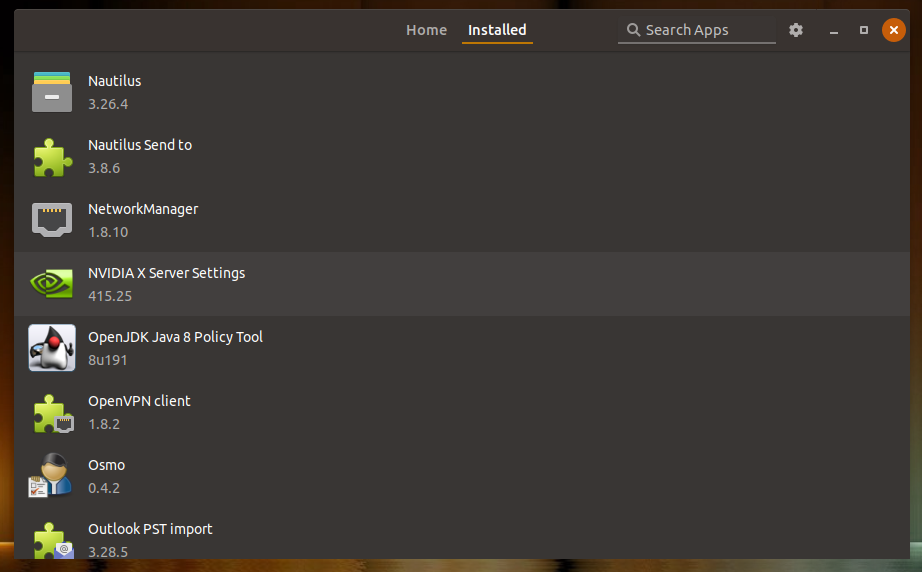Click the Osmo organizer person icon
This screenshot has width=922, height=572.
(x=52, y=476)
